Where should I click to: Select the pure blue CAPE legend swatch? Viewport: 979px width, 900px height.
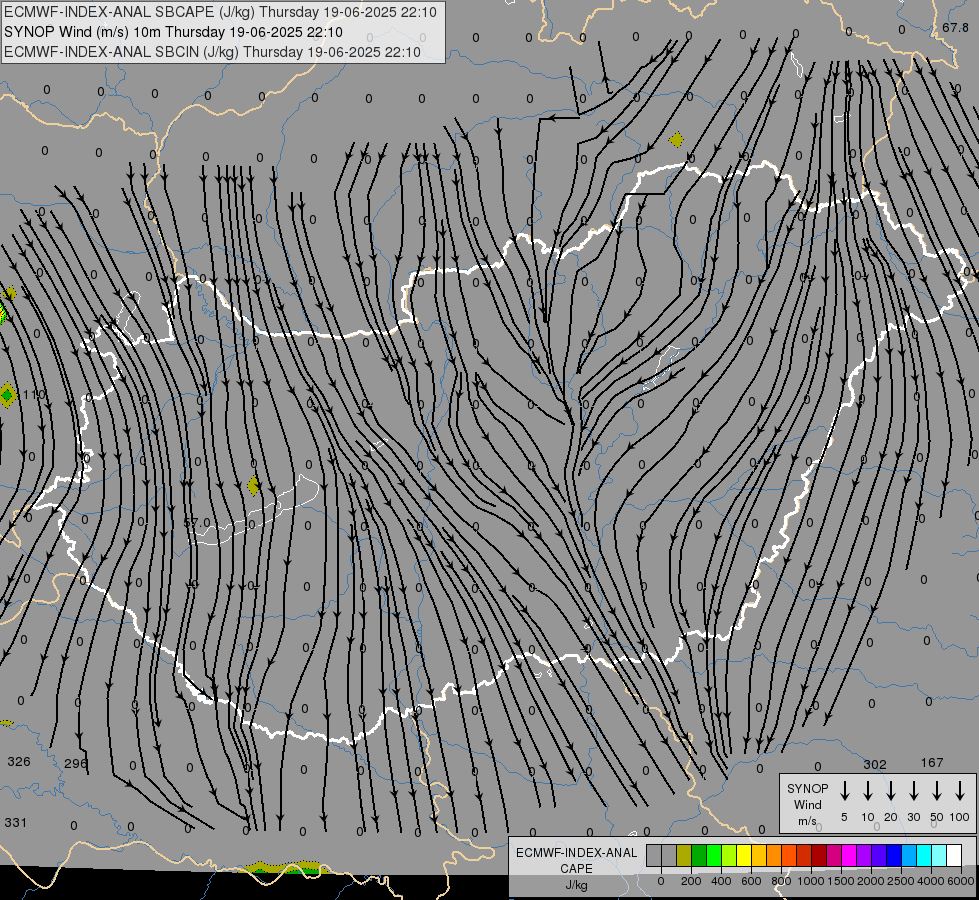tap(893, 855)
